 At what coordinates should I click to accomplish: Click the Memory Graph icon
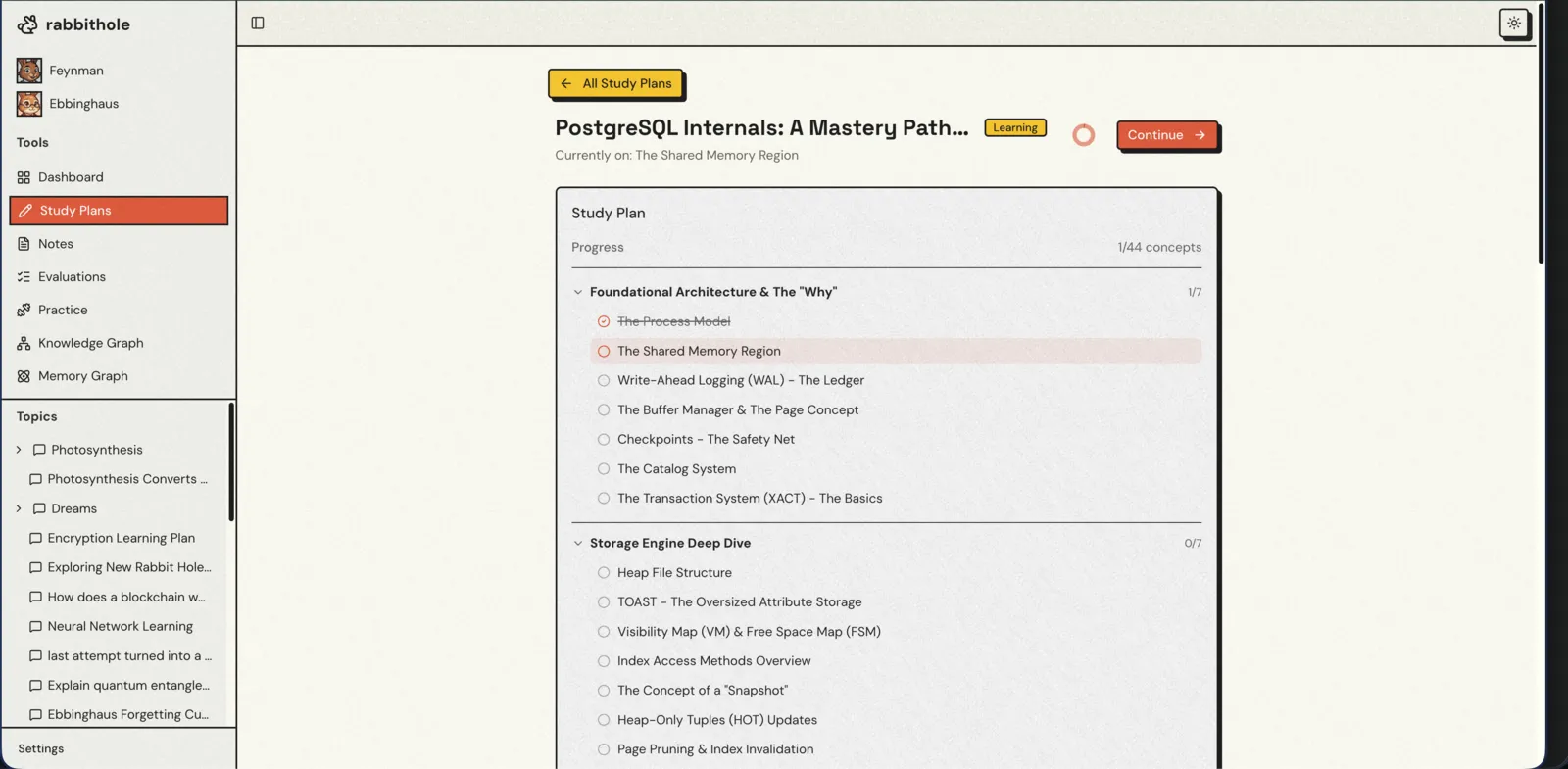[x=24, y=376]
